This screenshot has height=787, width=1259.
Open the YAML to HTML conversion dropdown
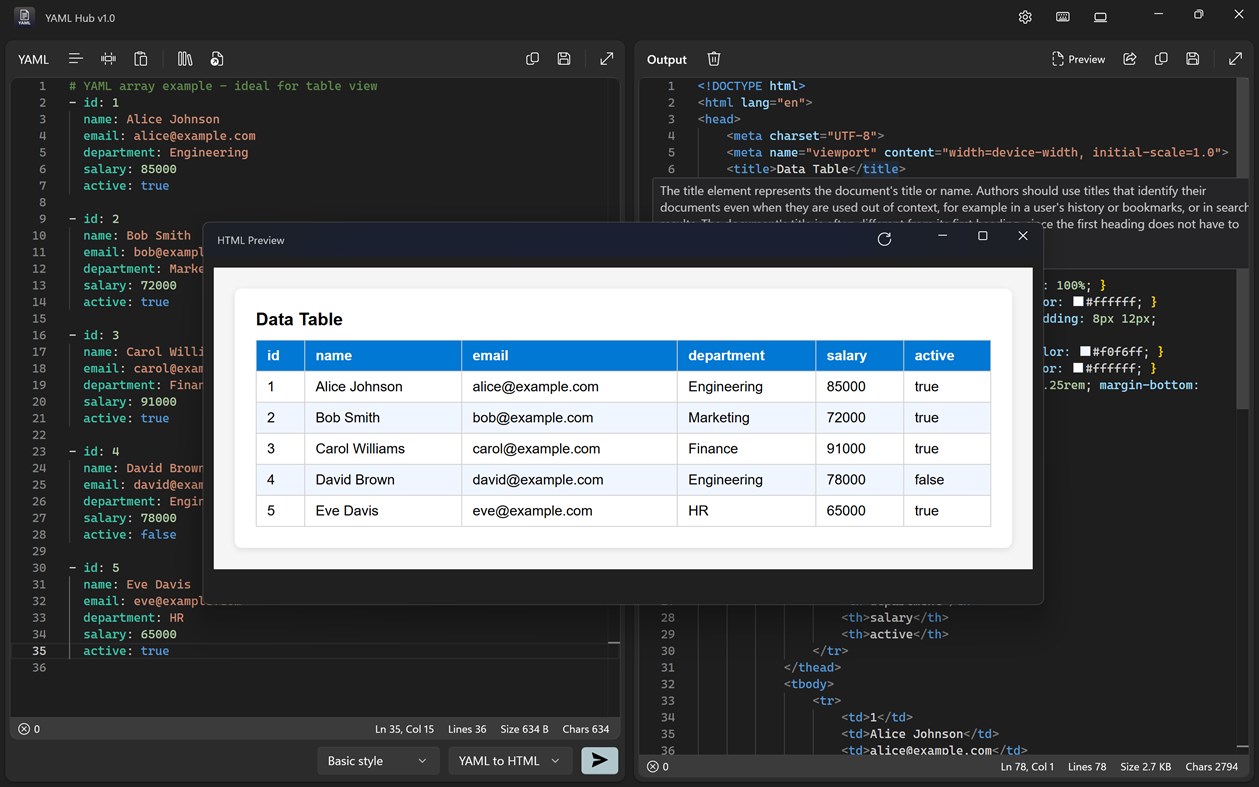click(510, 761)
